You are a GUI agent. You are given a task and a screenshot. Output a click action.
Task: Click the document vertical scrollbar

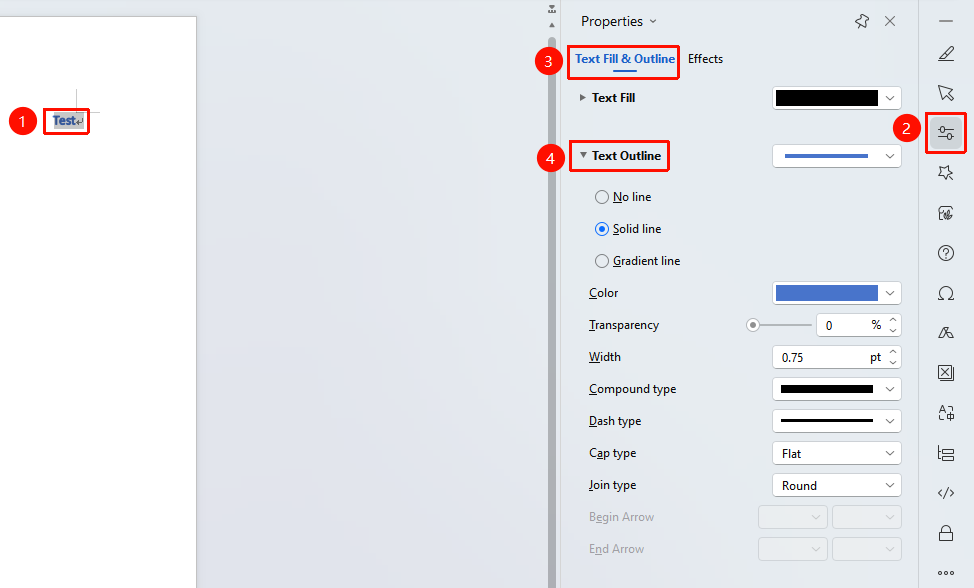click(x=552, y=310)
